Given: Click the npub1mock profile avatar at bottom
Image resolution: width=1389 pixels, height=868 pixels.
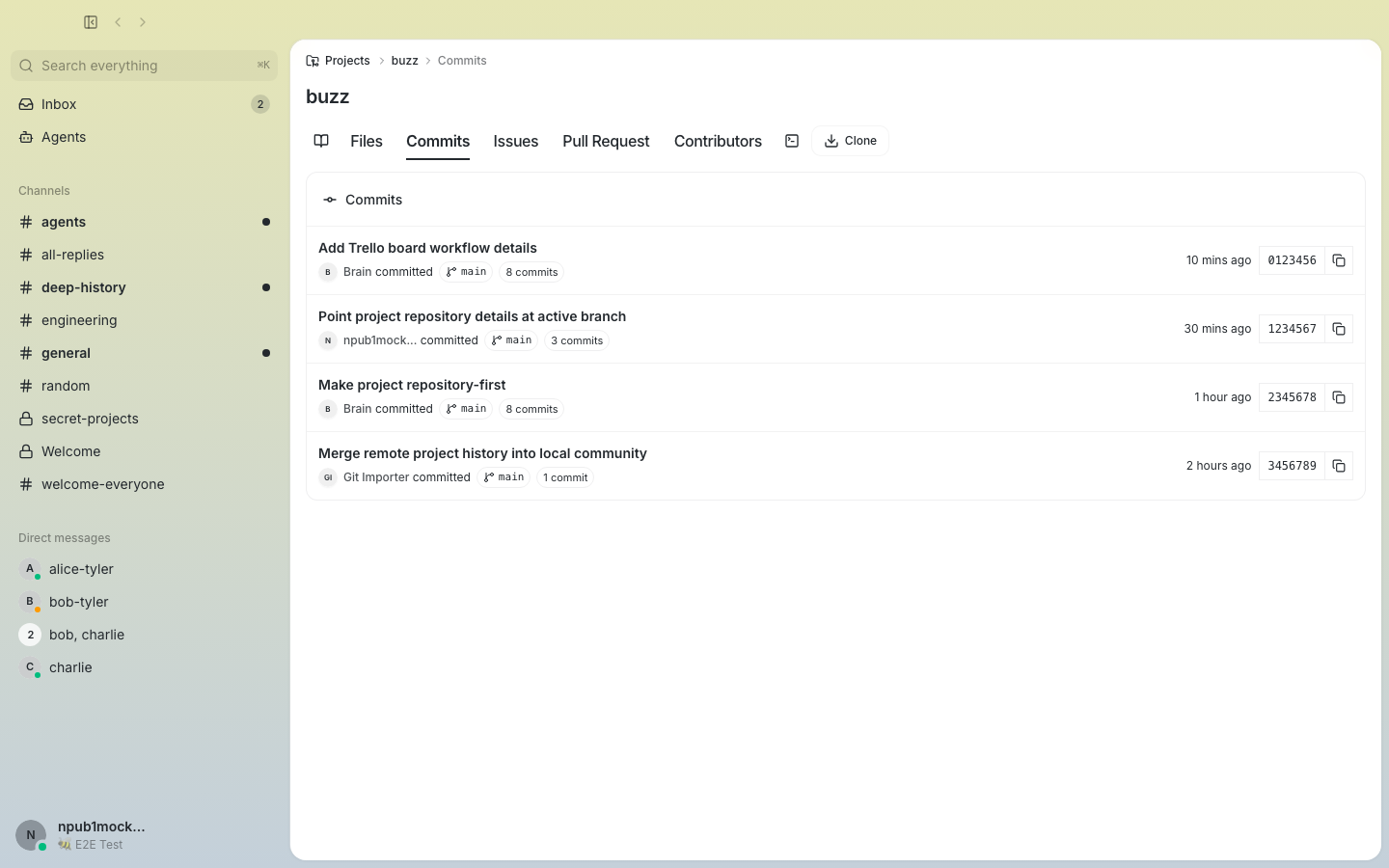Looking at the screenshot, I should 31,835.
